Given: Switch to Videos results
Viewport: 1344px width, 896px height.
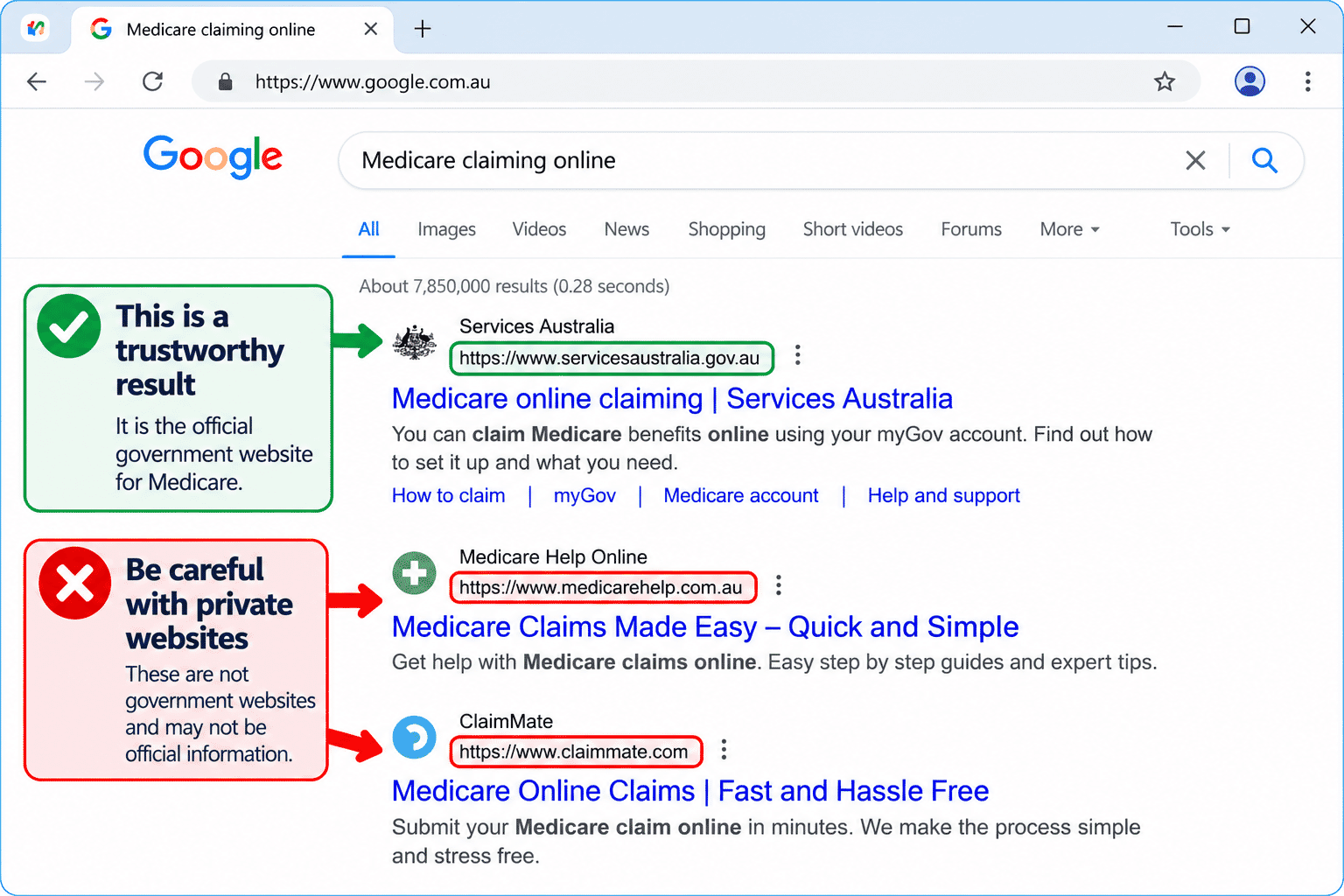Looking at the screenshot, I should pyautogui.click(x=539, y=229).
